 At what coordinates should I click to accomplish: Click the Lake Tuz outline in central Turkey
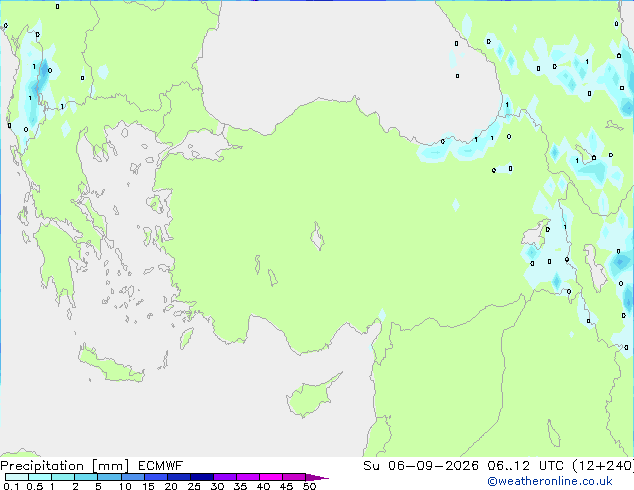[x=317, y=236]
